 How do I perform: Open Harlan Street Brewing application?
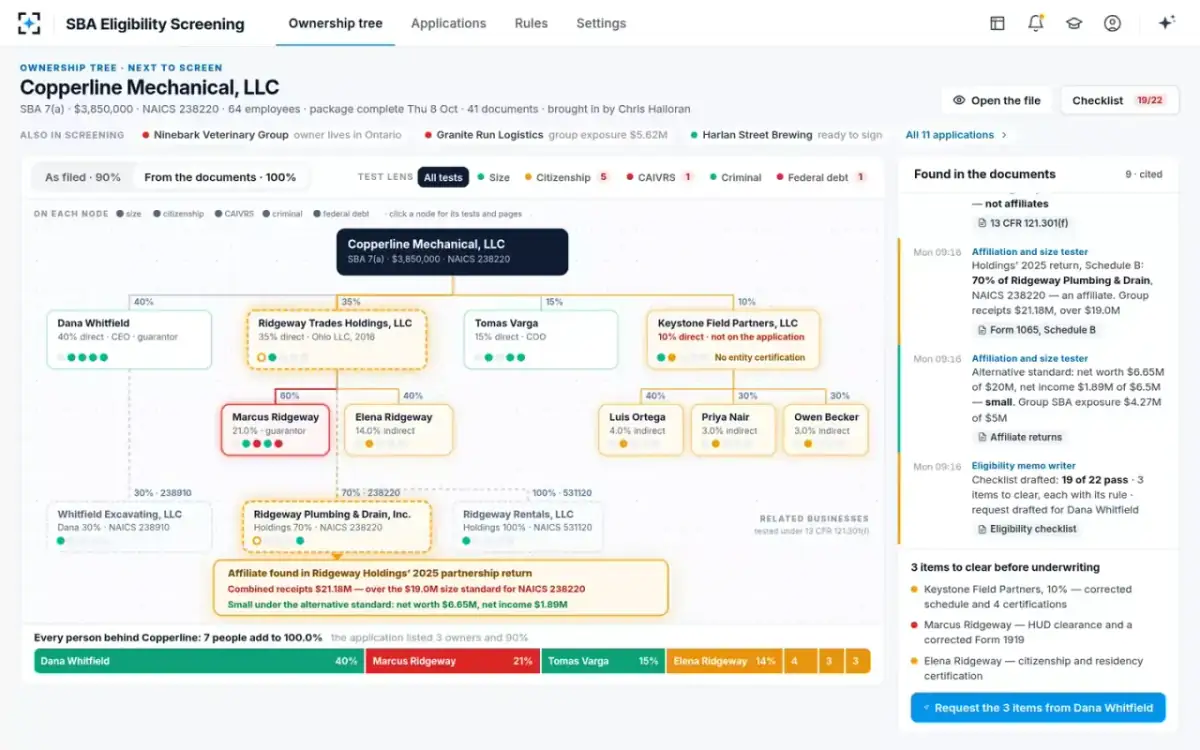click(x=787, y=135)
